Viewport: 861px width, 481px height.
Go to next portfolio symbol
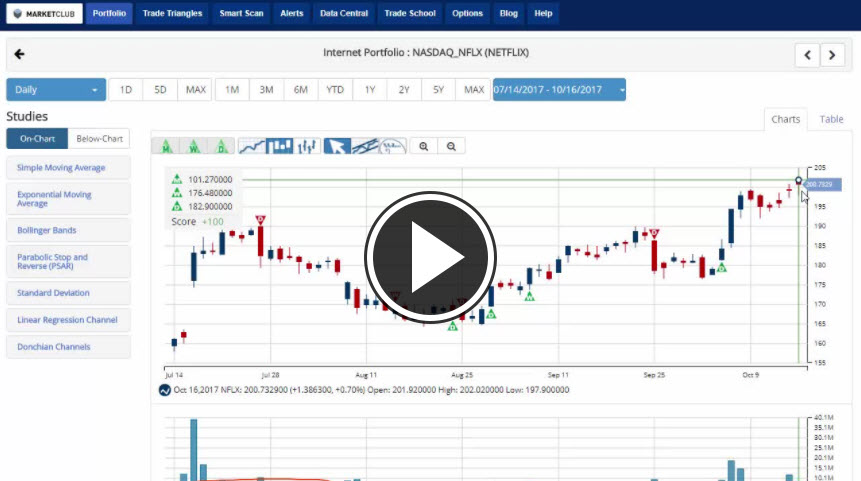[x=832, y=55]
